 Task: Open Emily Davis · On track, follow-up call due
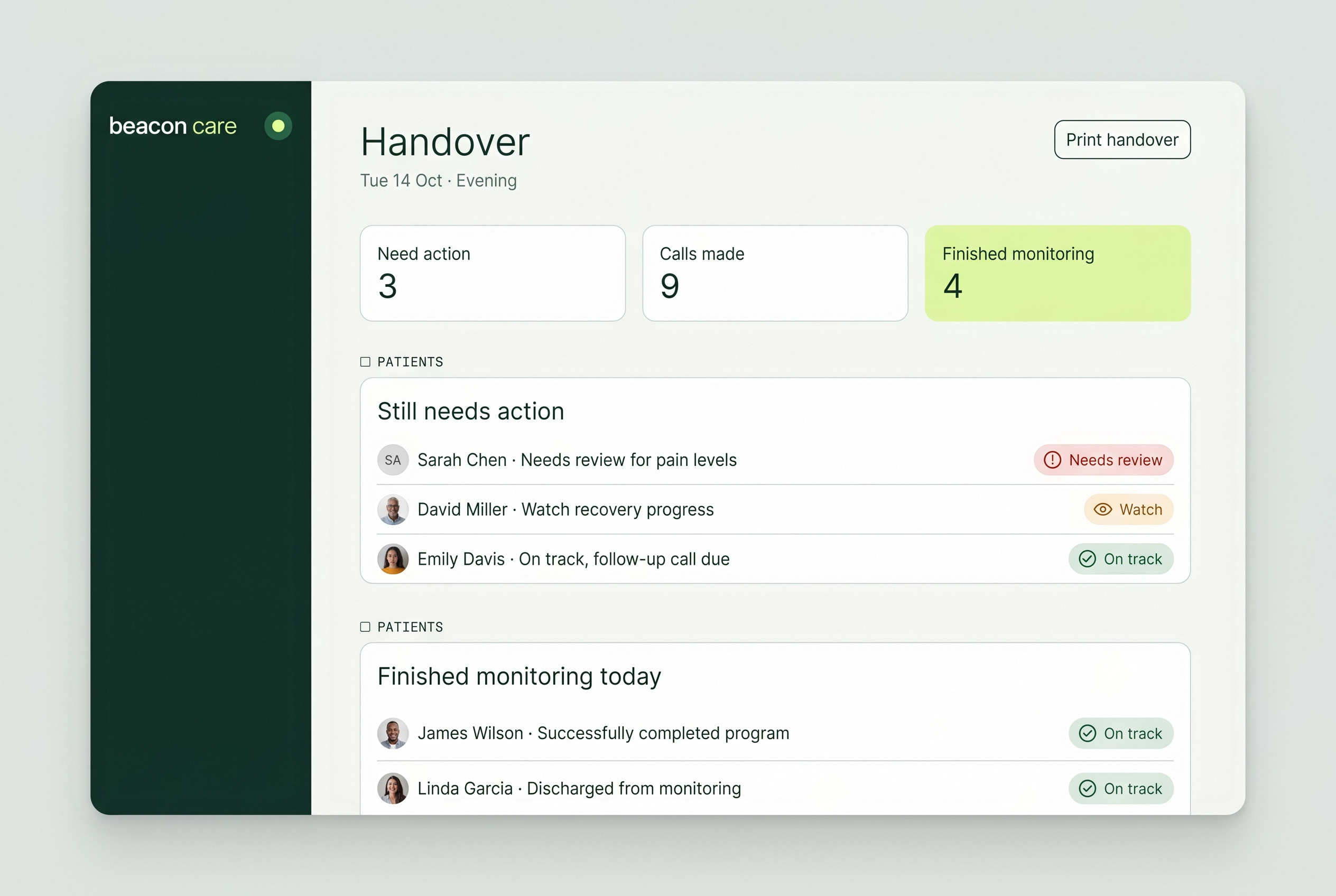tap(775, 559)
